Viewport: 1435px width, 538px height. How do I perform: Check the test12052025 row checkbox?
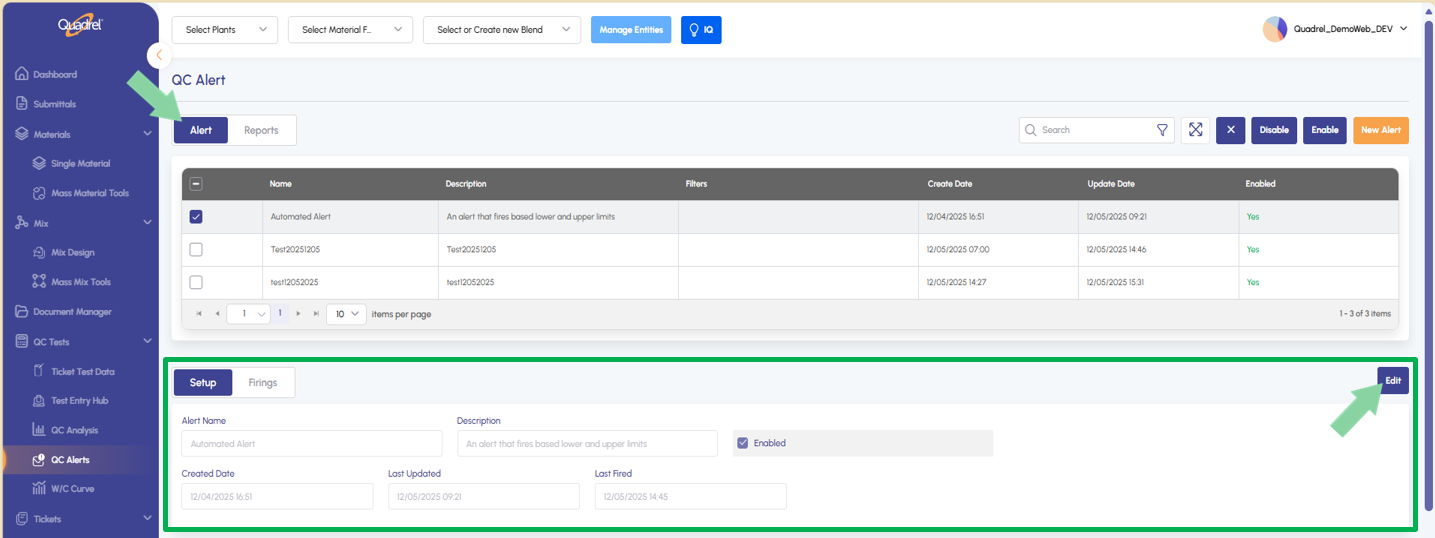(x=196, y=282)
